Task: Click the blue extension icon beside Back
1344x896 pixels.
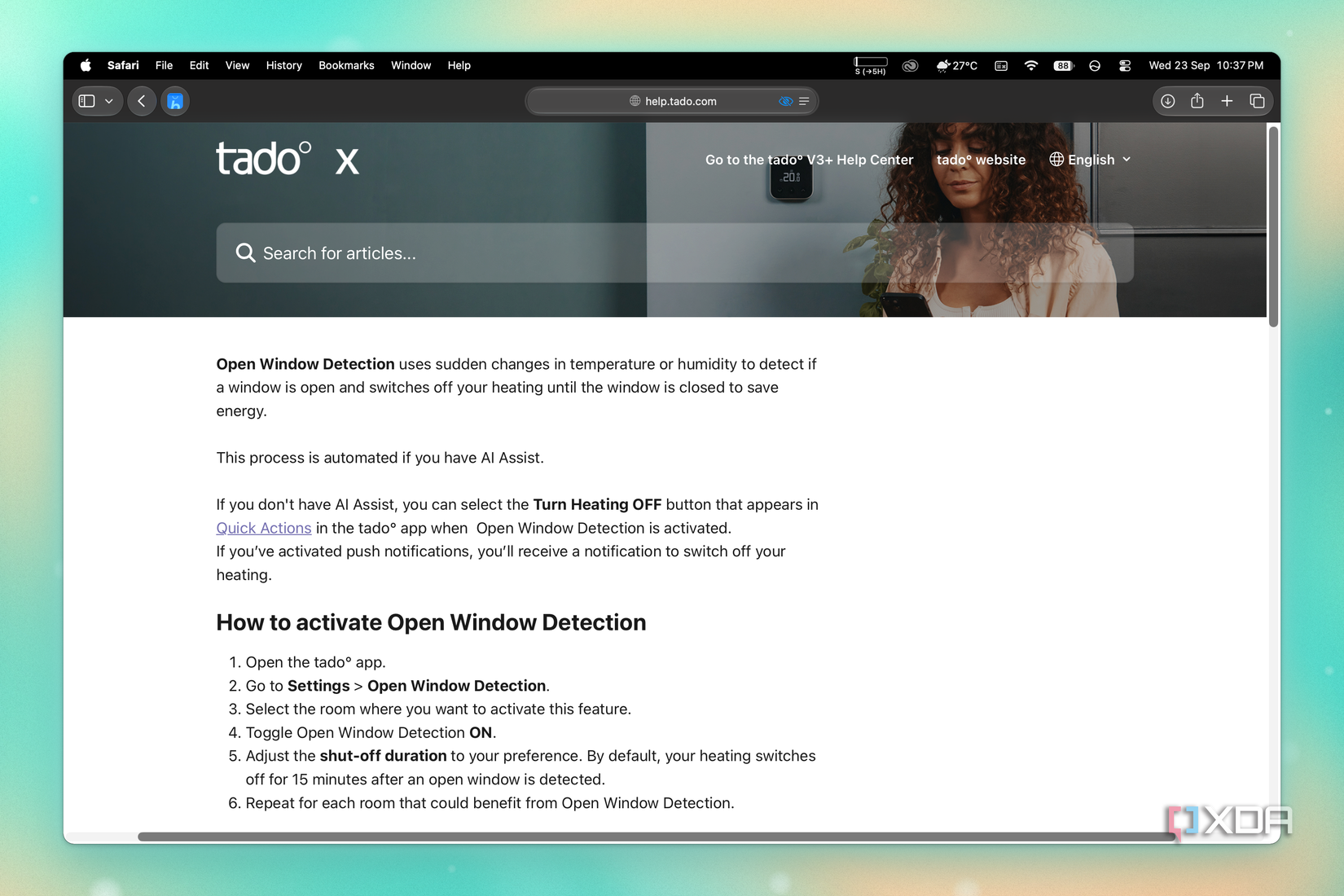Action: tap(174, 101)
